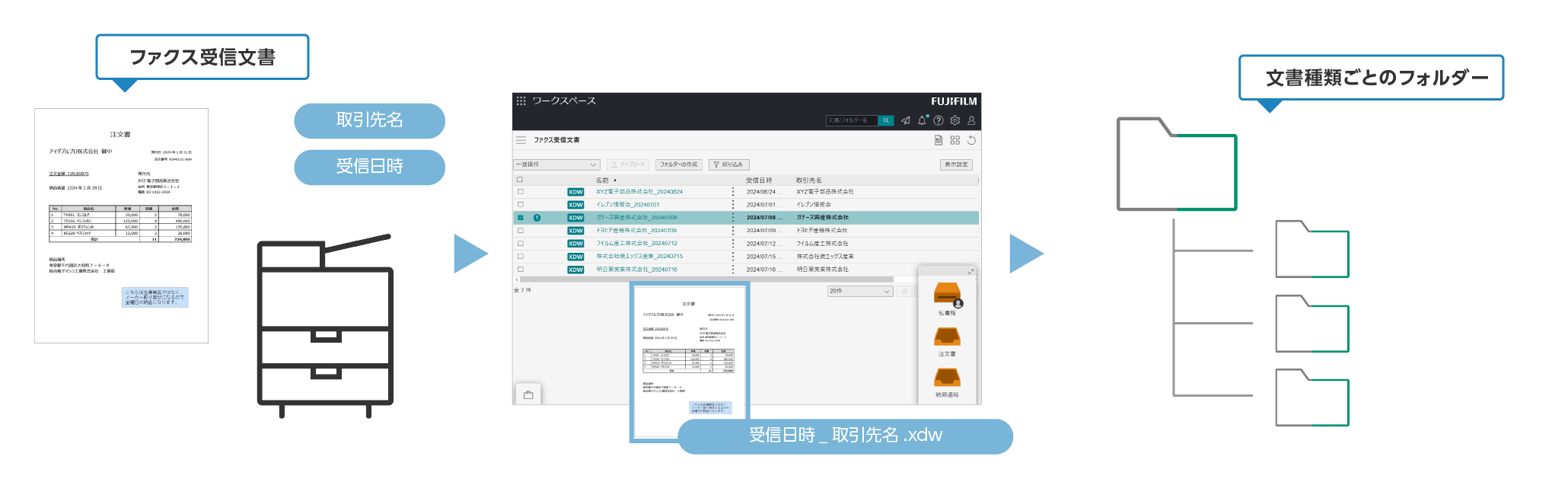Screen dimensions: 1568x495
Task: Open the hamburger navigation menu
Action: click(521, 140)
